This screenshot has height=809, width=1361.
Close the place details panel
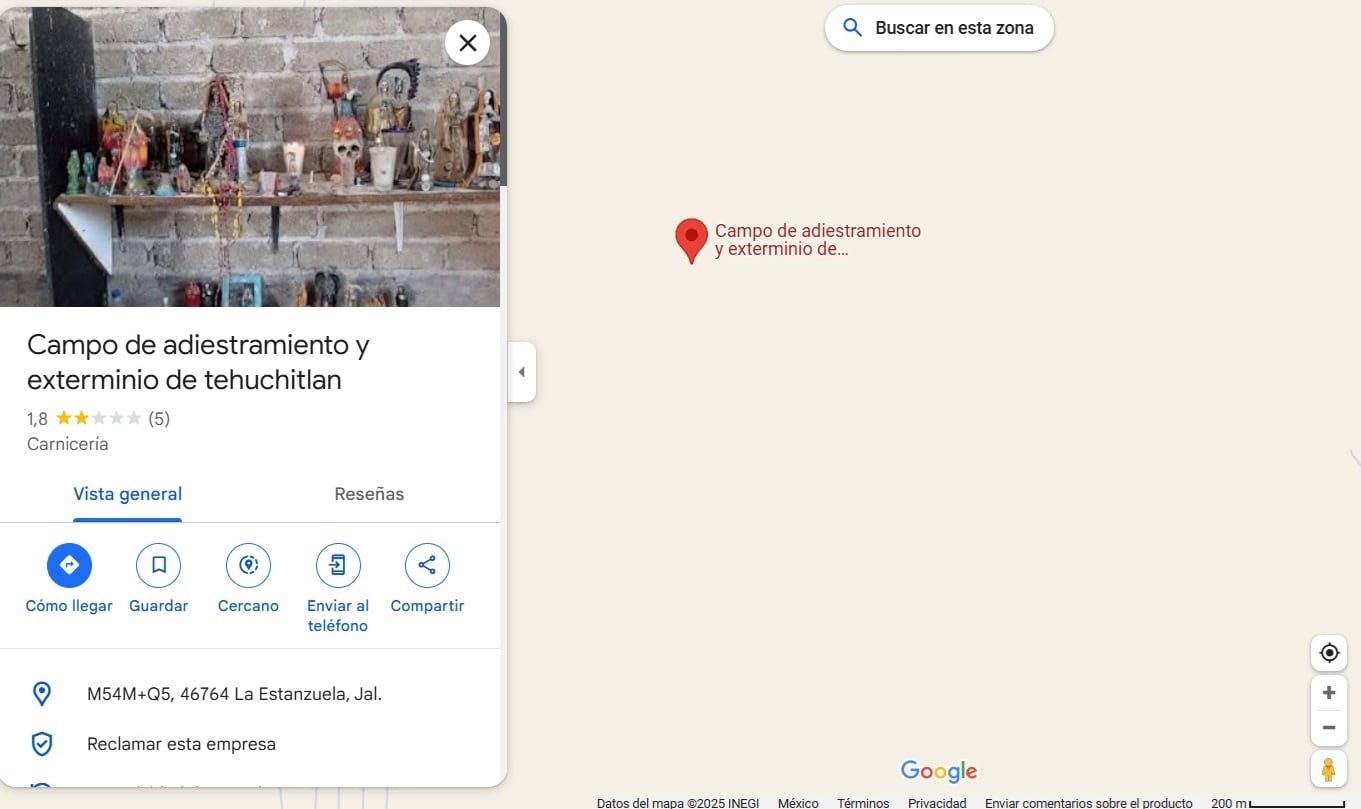point(467,43)
